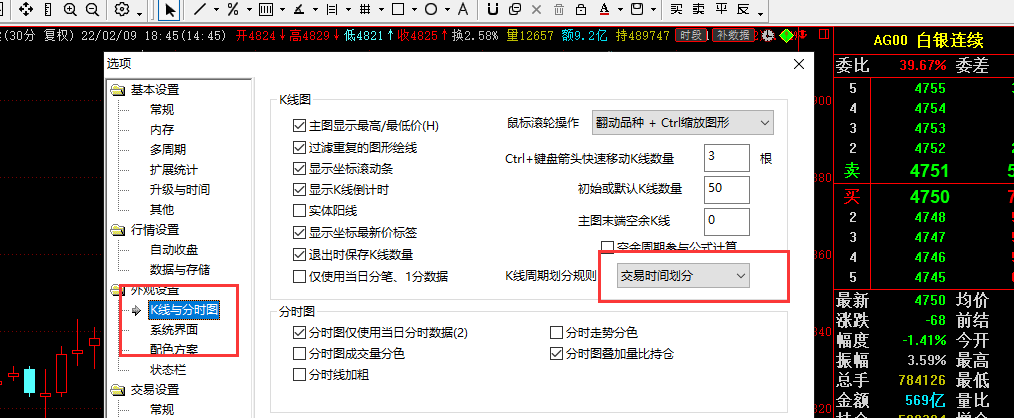Open the toolbar settings gear icon

point(122,9)
